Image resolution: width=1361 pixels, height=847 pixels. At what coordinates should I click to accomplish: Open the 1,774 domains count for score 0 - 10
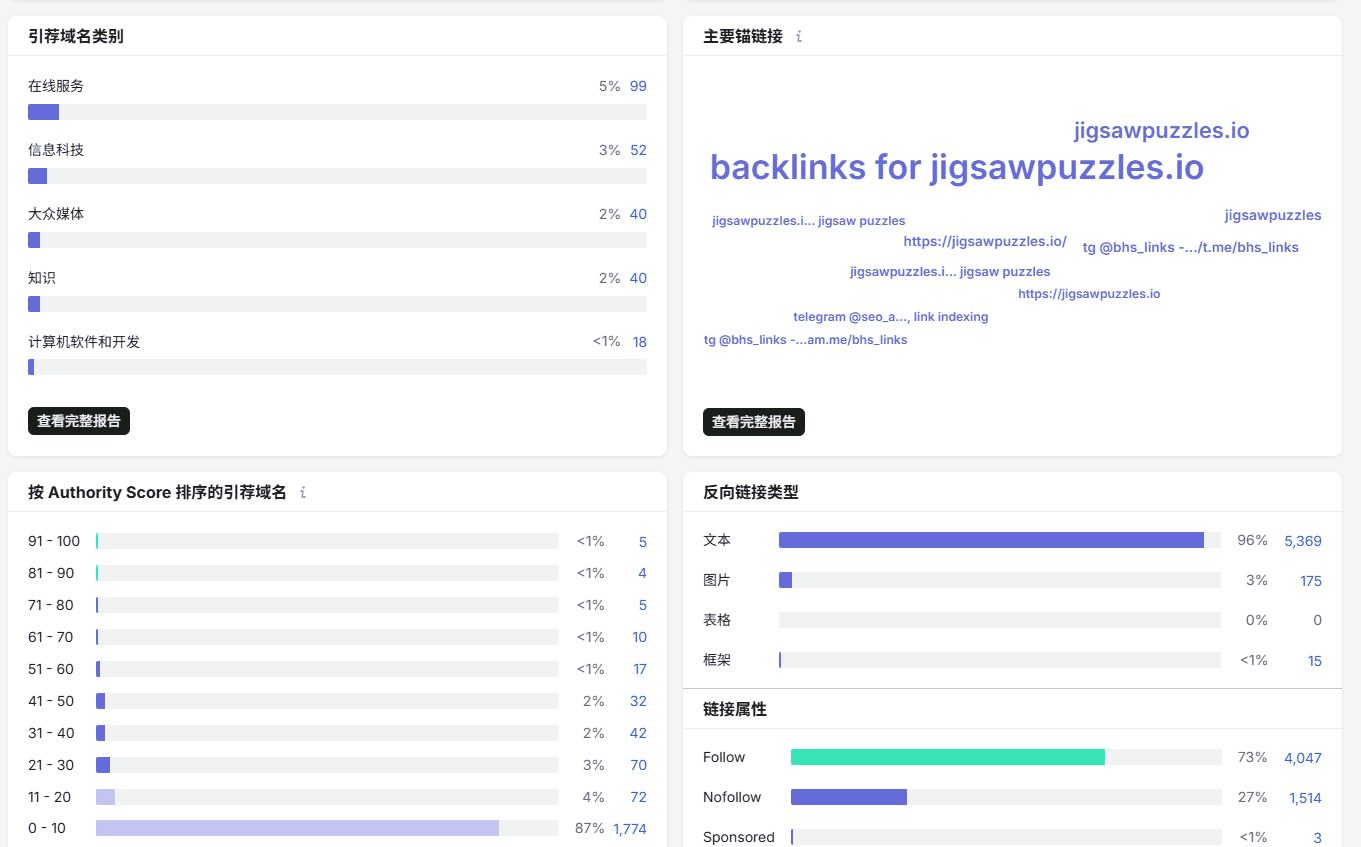click(x=630, y=829)
